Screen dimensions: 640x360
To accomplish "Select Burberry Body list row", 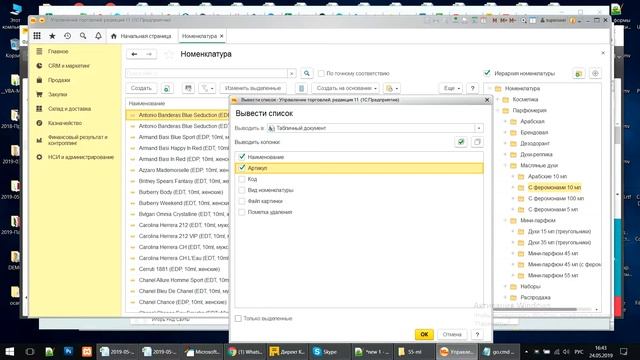I will pyautogui.click(x=178, y=192).
